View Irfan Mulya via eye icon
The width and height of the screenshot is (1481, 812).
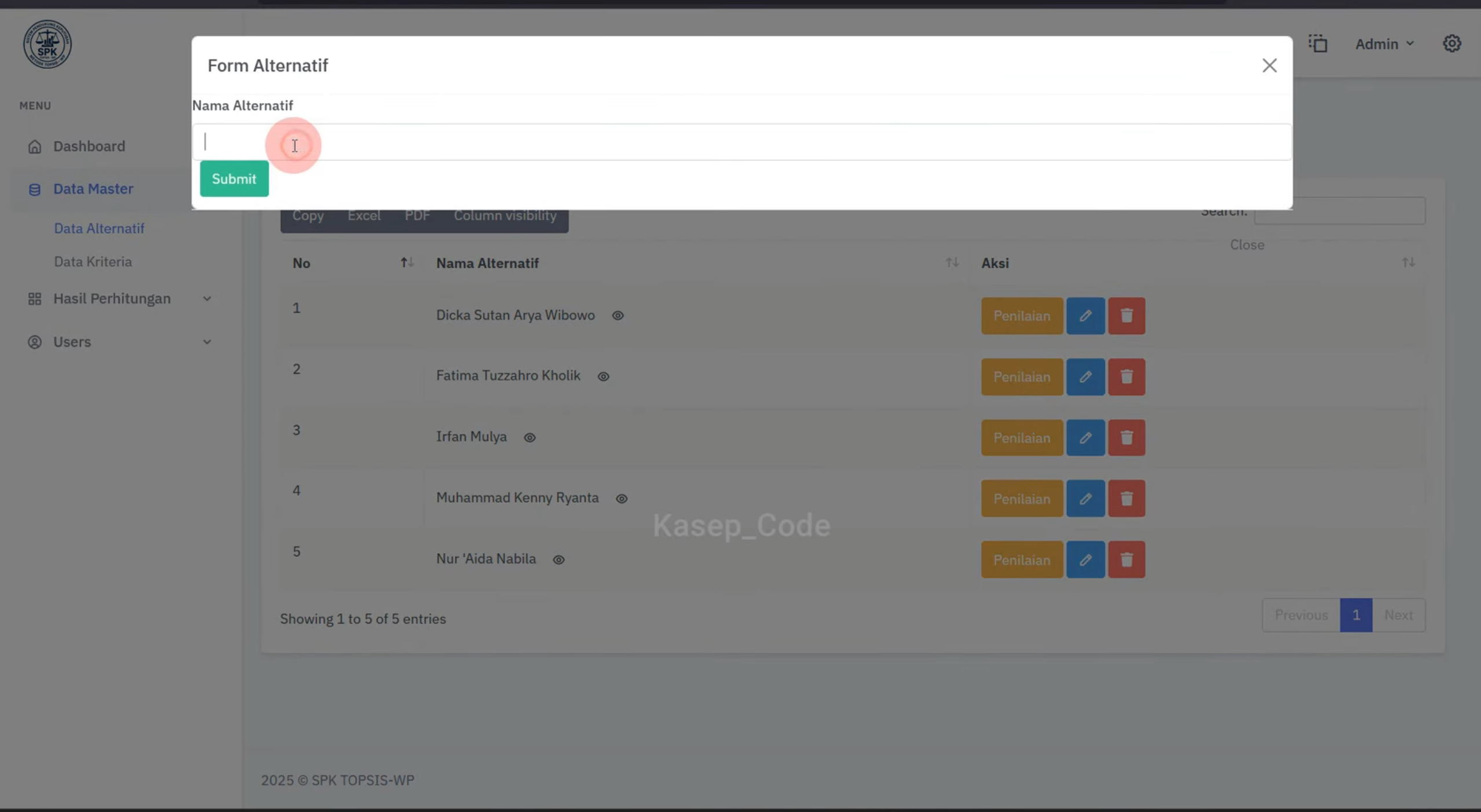pos(529,438)
